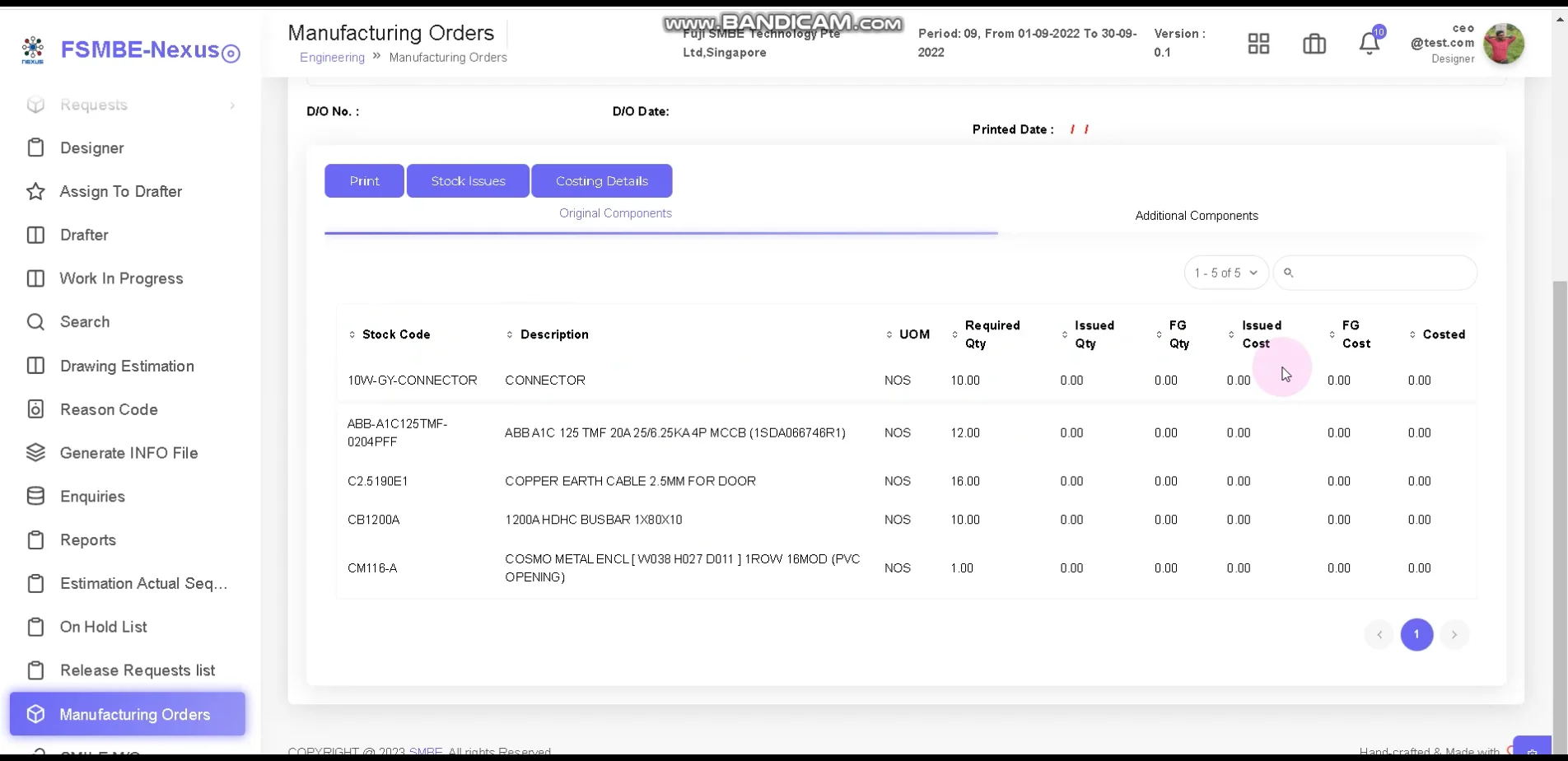
Task: Open the '1 - 5 of 5' page size dropdown
Action: point(1225,272)
